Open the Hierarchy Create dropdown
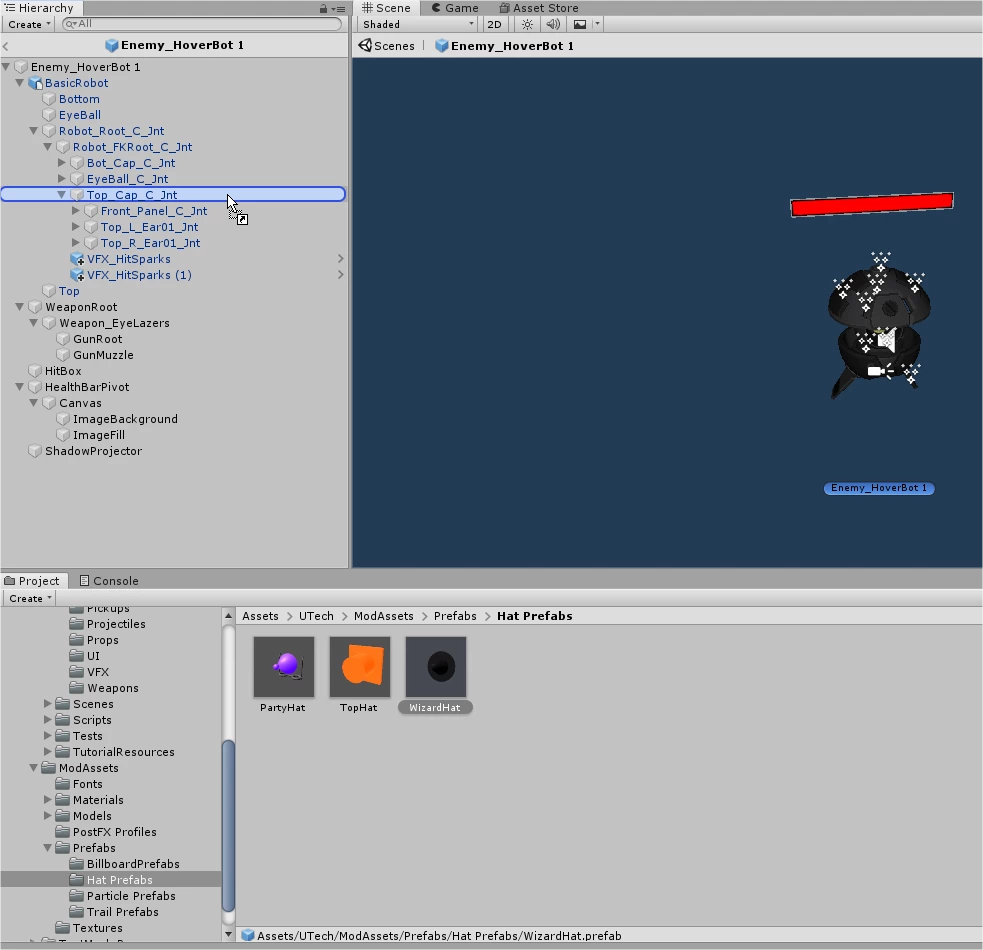Viewport: 983px width, 950px height. click(x=29, y=24)
